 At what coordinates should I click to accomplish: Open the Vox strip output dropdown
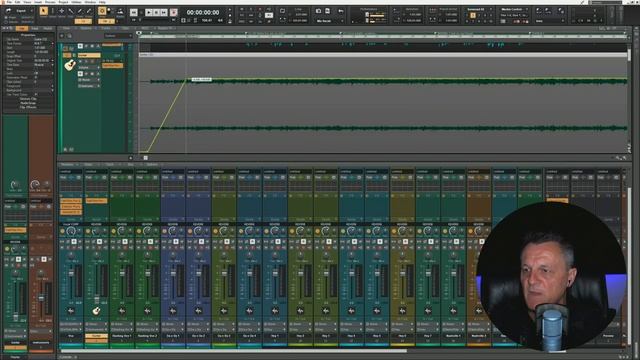click(71, 329)
